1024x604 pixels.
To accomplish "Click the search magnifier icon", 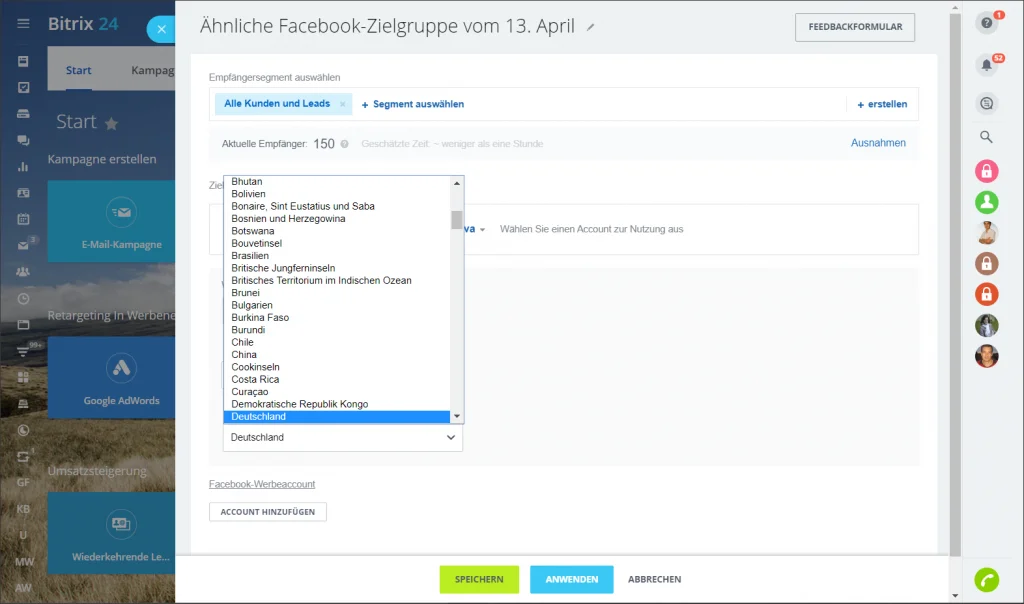I will [x=987, y=137].
